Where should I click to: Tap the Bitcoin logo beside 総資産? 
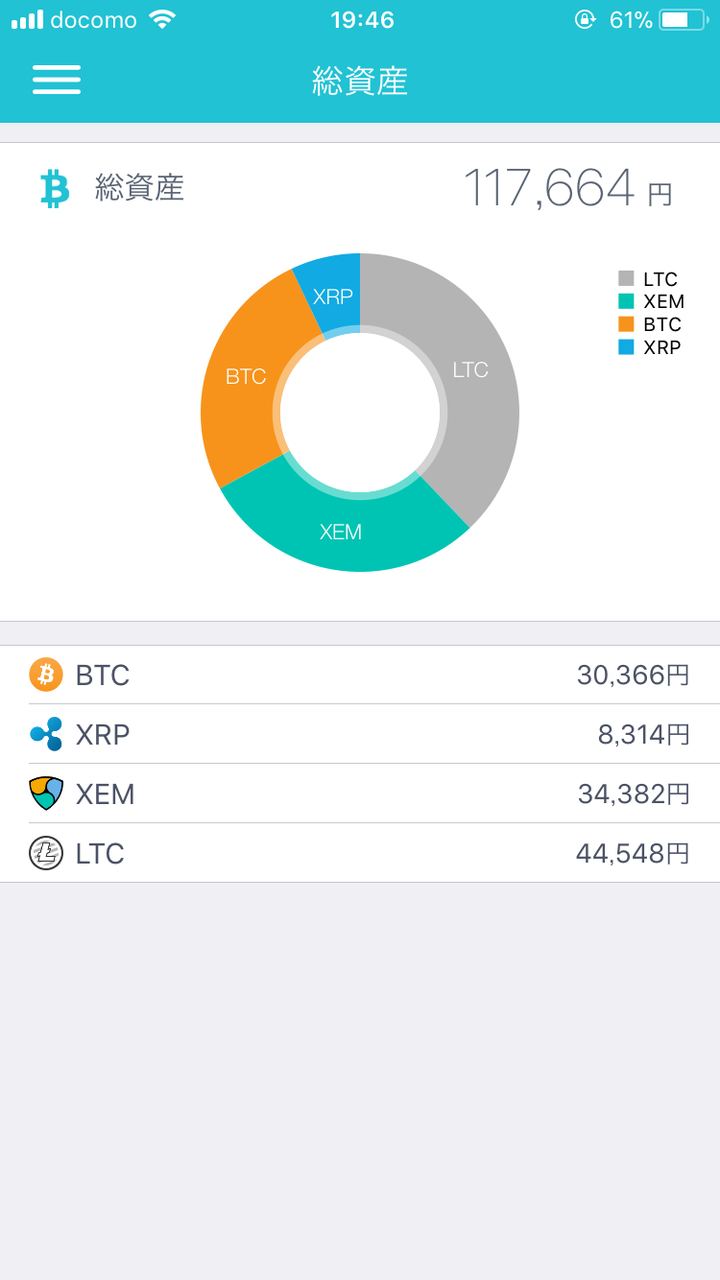54,188
